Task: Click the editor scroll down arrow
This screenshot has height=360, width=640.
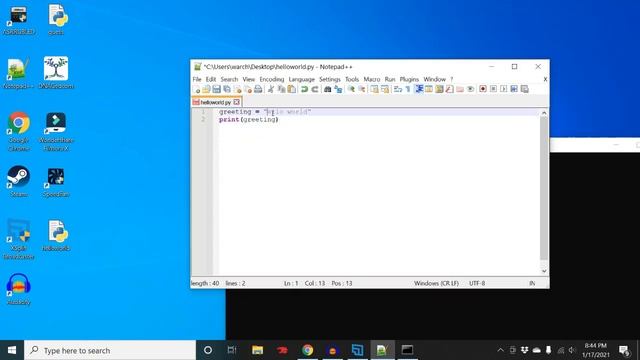Action: [x=544, y=271]
